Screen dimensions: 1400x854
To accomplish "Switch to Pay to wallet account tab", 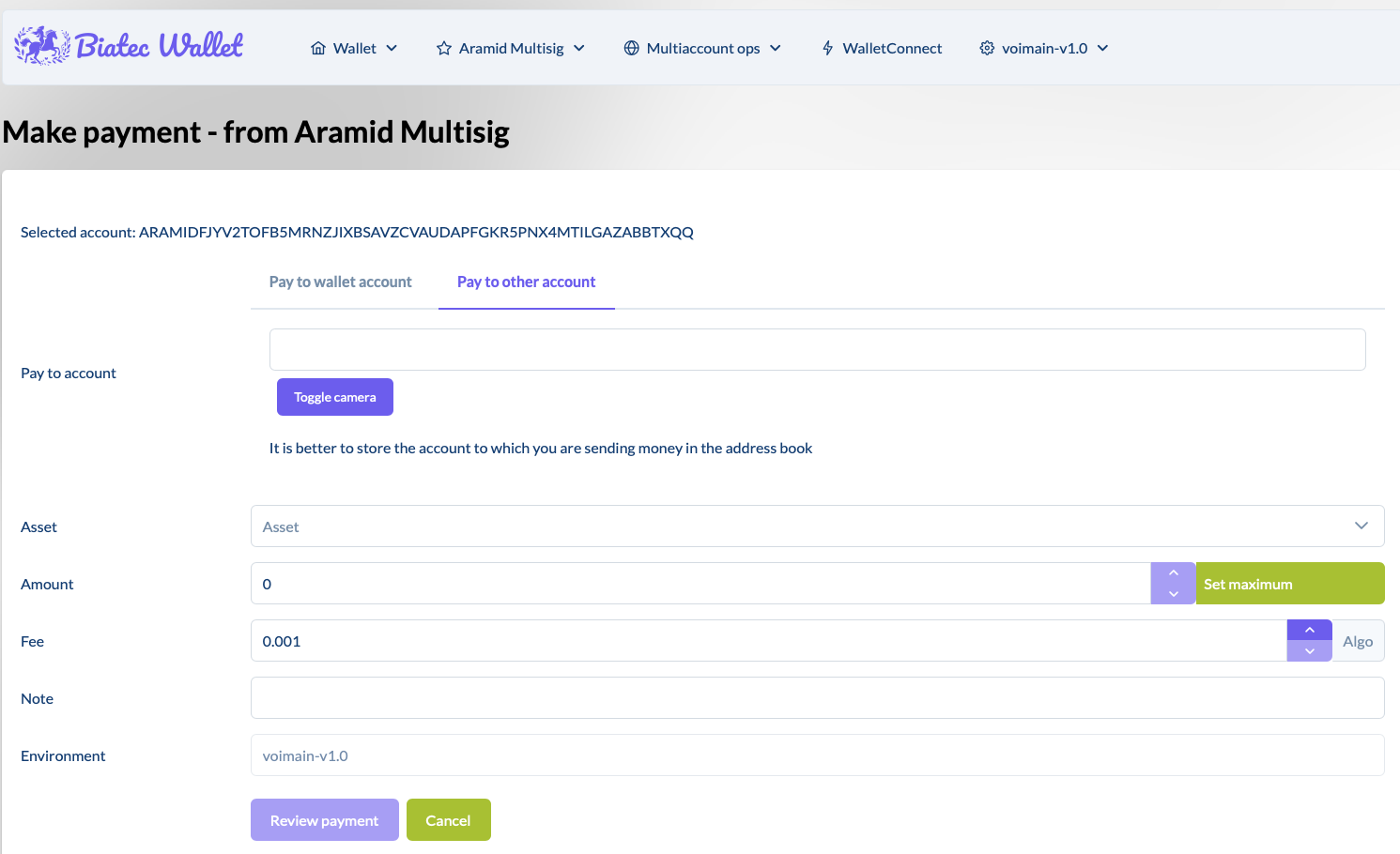I will [340, 282].
